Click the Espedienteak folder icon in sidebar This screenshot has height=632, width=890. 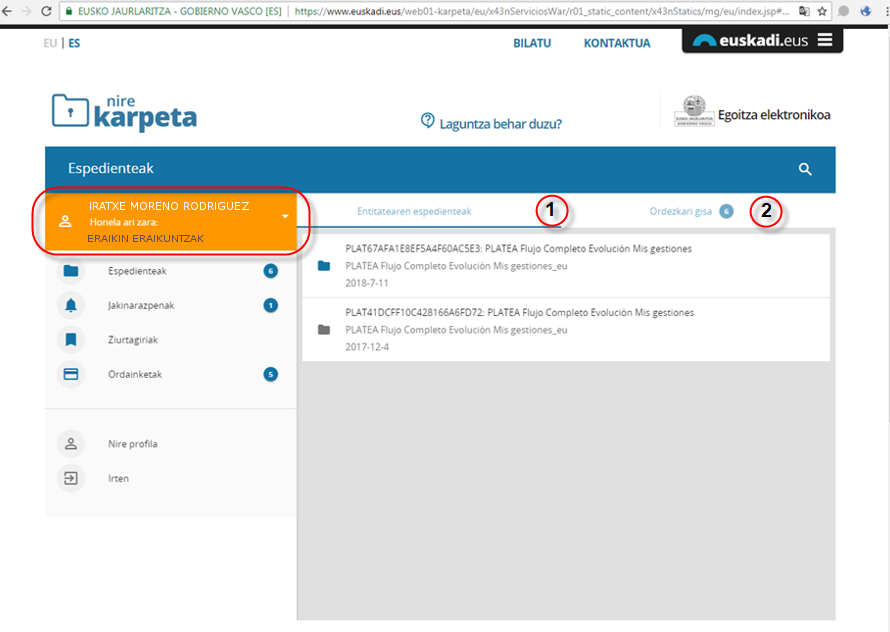pos(70,271)
